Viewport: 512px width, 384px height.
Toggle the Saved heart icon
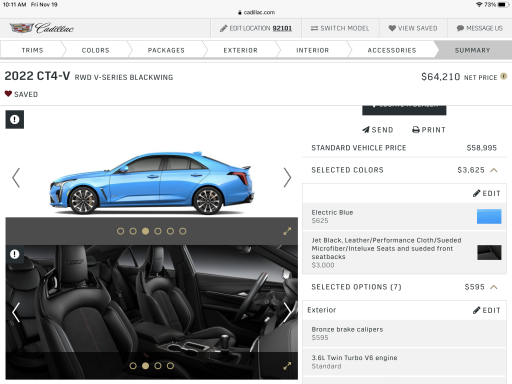pyautogui.click(x=8, y=94)
